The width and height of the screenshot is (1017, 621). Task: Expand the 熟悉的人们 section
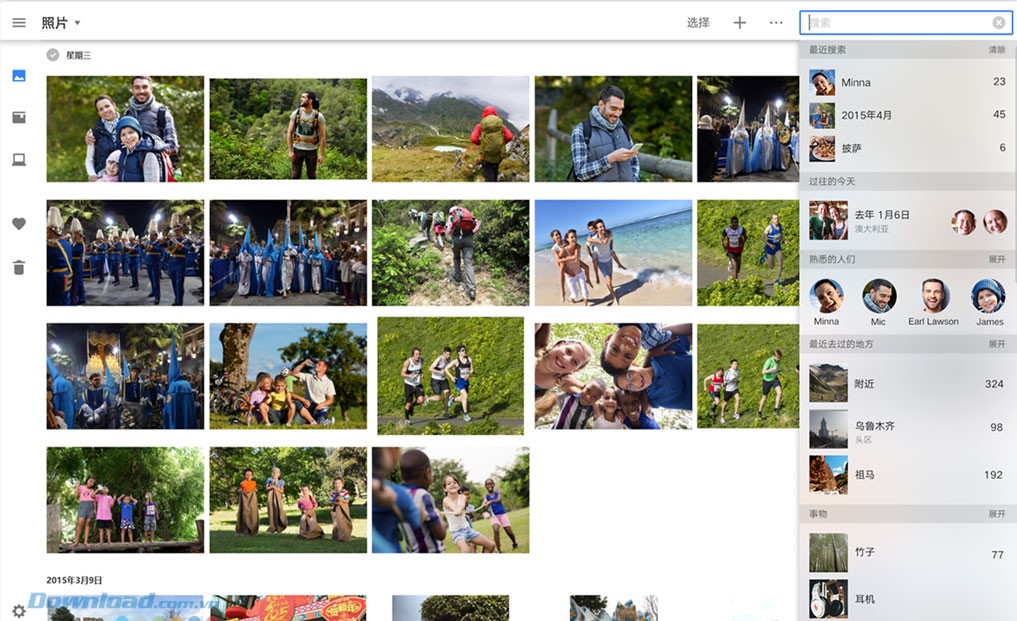point(996,259)
